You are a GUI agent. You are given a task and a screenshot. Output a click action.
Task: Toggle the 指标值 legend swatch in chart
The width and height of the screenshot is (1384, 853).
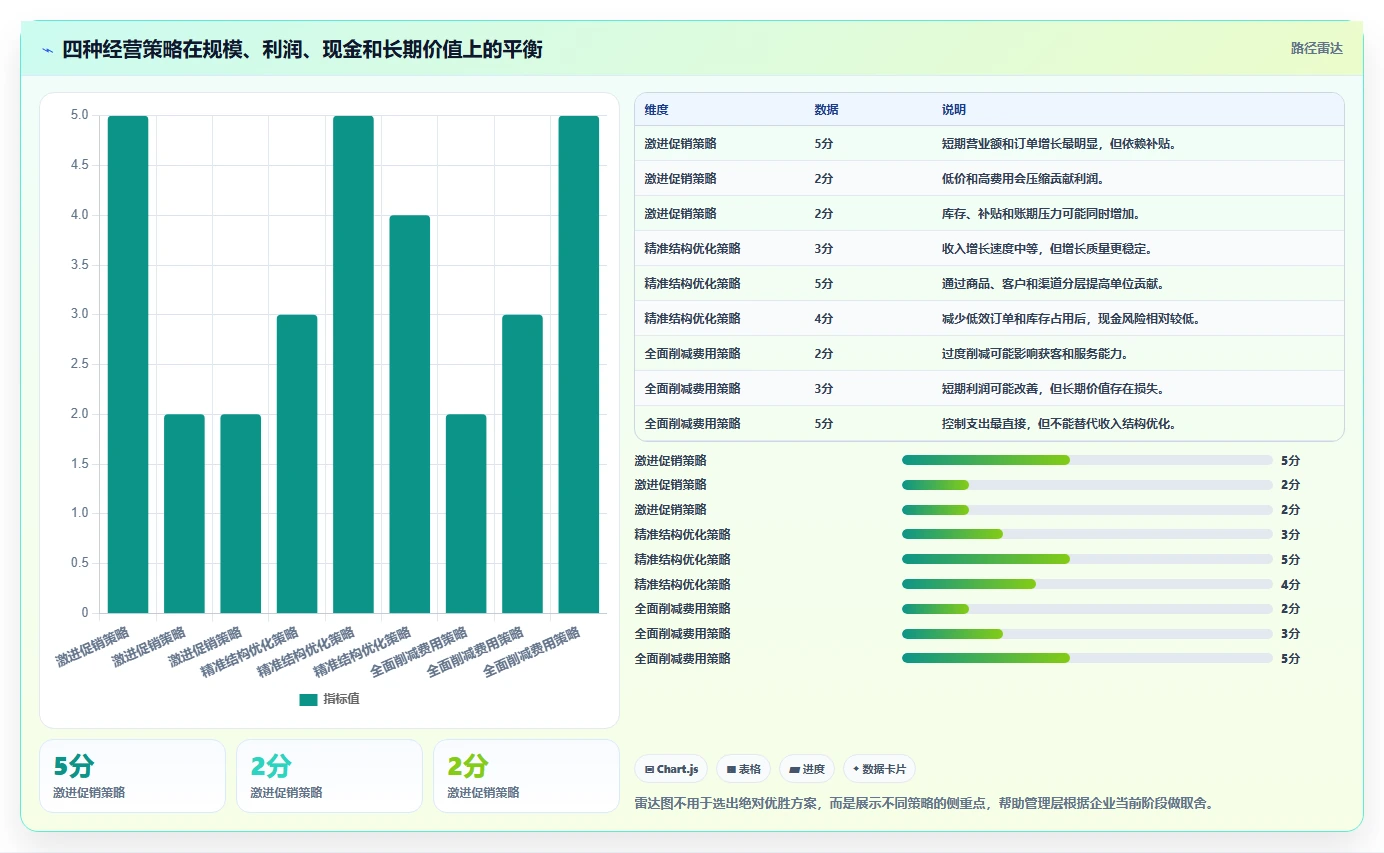(x=308, y=699)
